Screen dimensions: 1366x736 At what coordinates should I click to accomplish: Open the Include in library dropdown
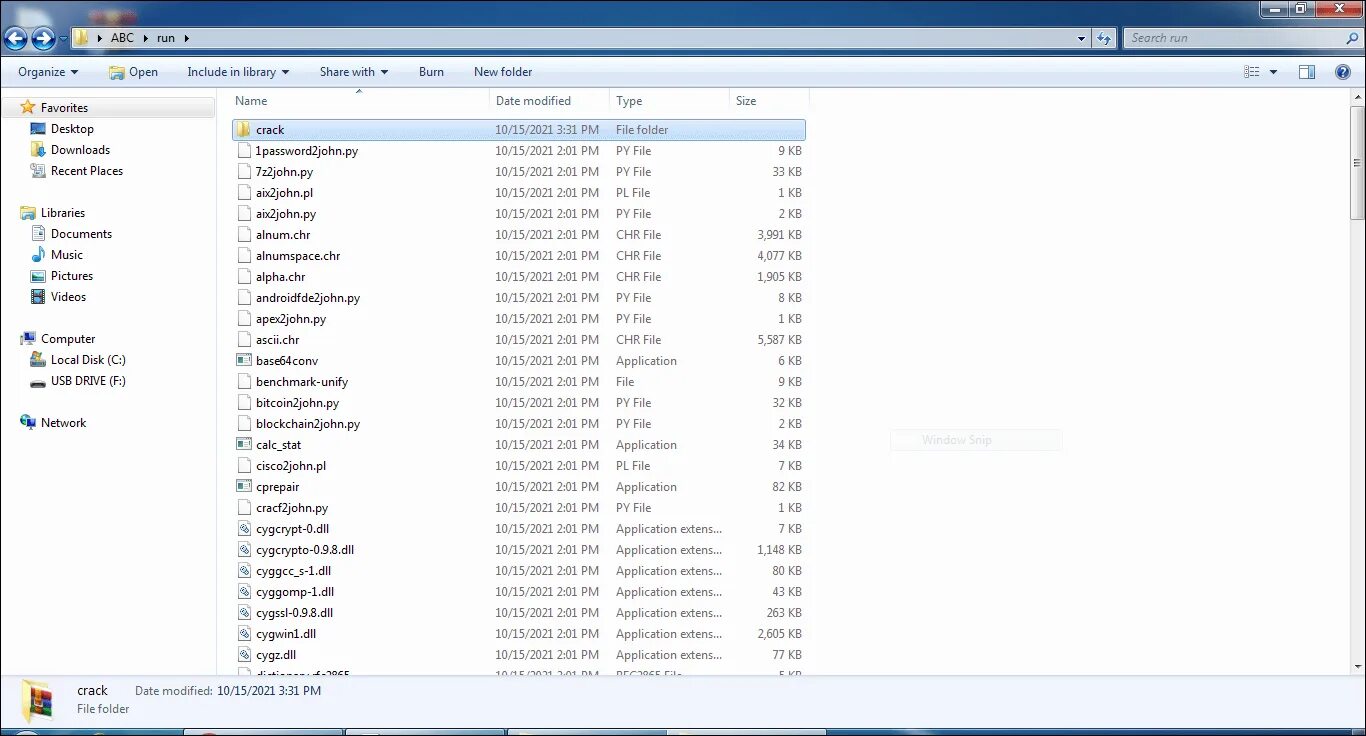(238, 72)
